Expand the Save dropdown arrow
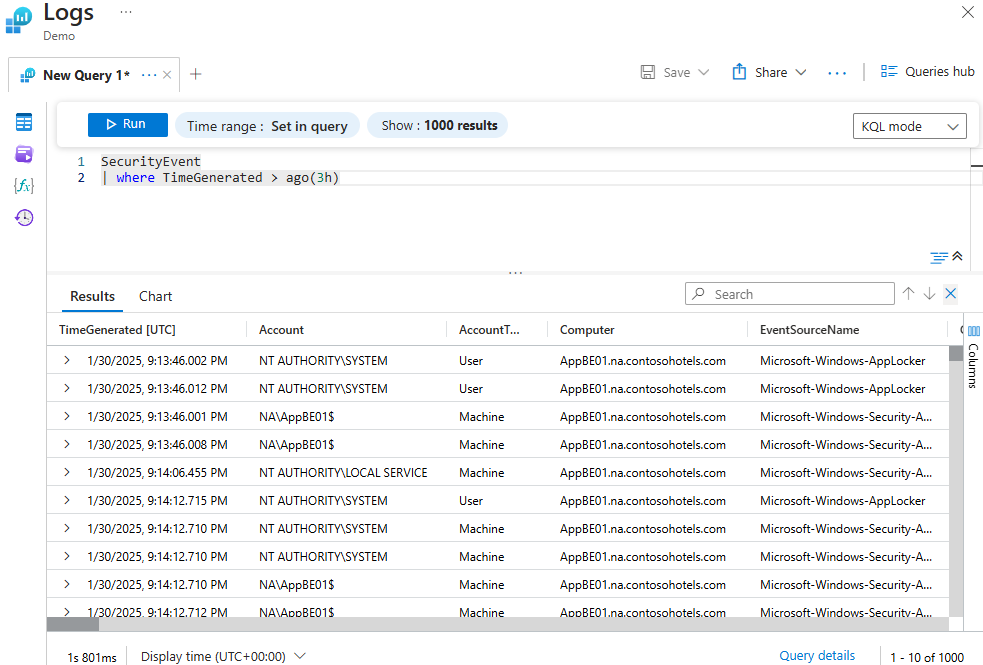This screenshot has width=983, height=665. [703, 72]
